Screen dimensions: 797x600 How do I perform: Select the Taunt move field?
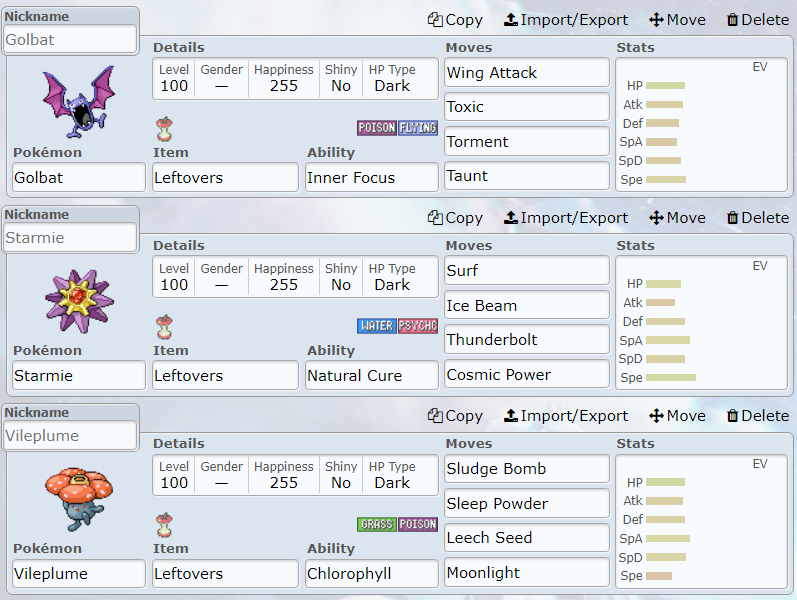[x=527, y=176]
